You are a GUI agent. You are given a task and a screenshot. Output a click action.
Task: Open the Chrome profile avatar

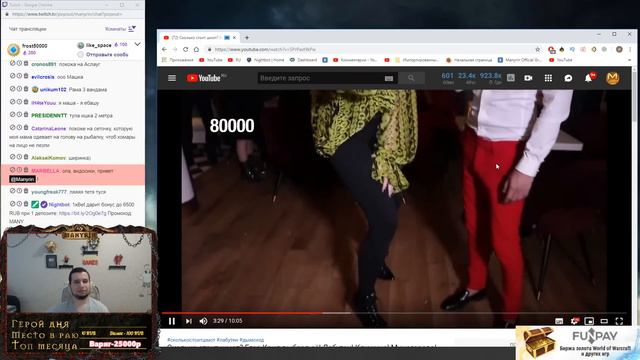tap(619, 49)
